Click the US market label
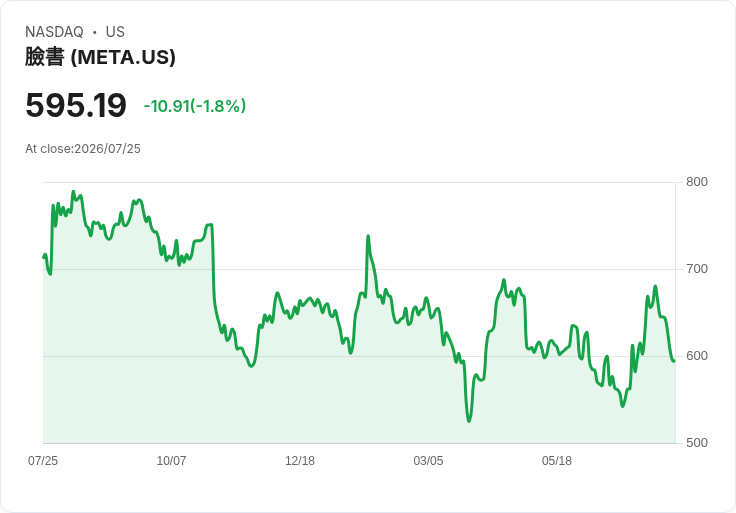The image size is (736, 513). (x=115, y=32)
